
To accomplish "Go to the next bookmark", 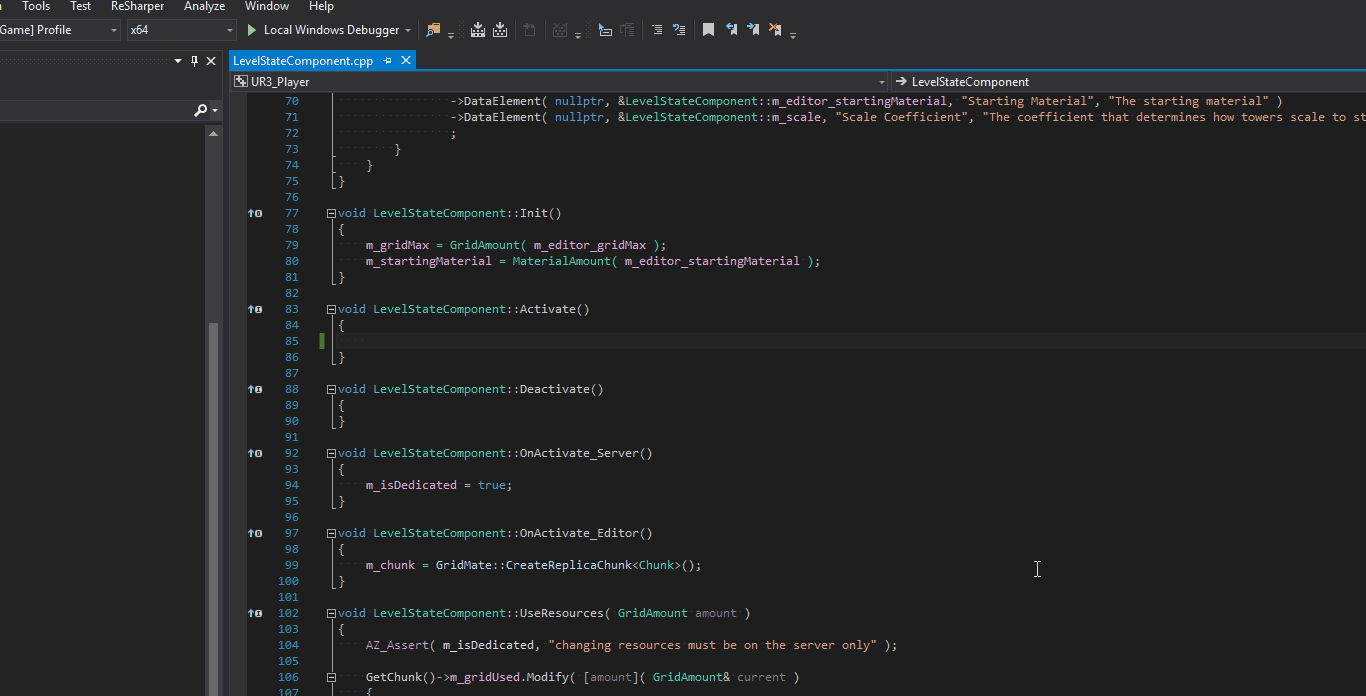I will tap(753, 30).
